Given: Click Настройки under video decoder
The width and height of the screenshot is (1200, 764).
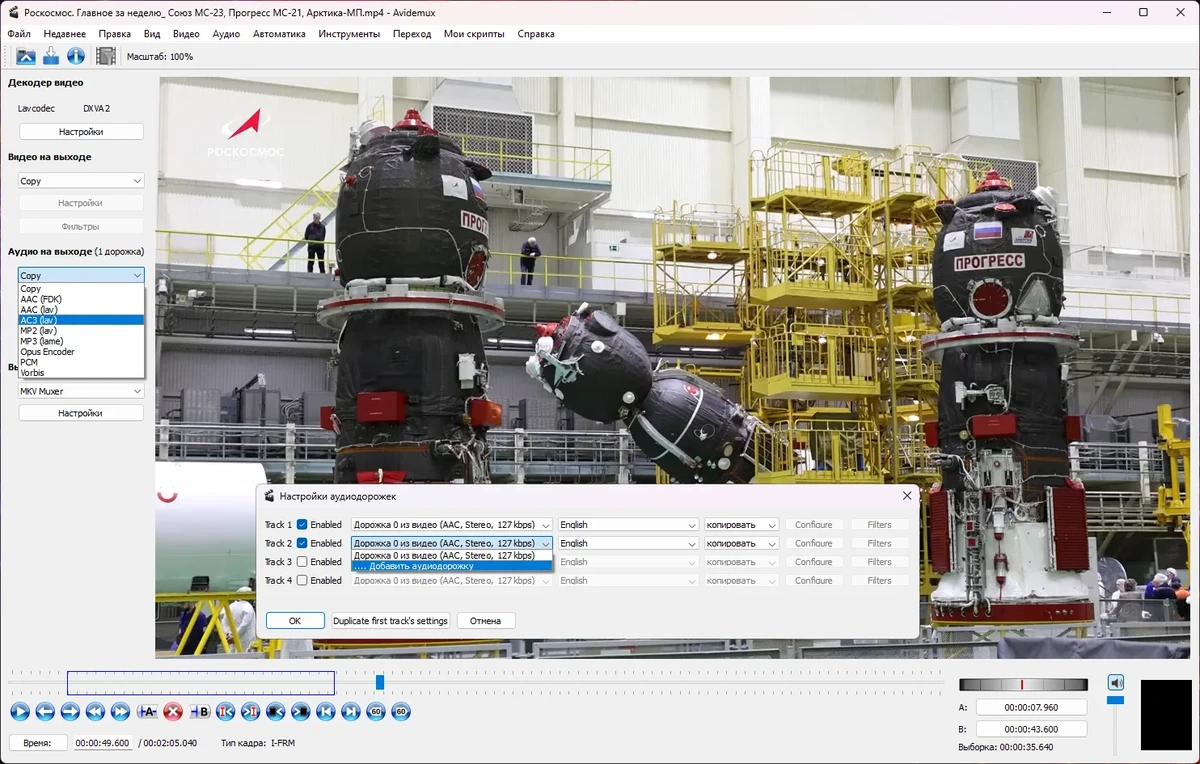Looking at the screenshot, I should [x=81, y=131].
